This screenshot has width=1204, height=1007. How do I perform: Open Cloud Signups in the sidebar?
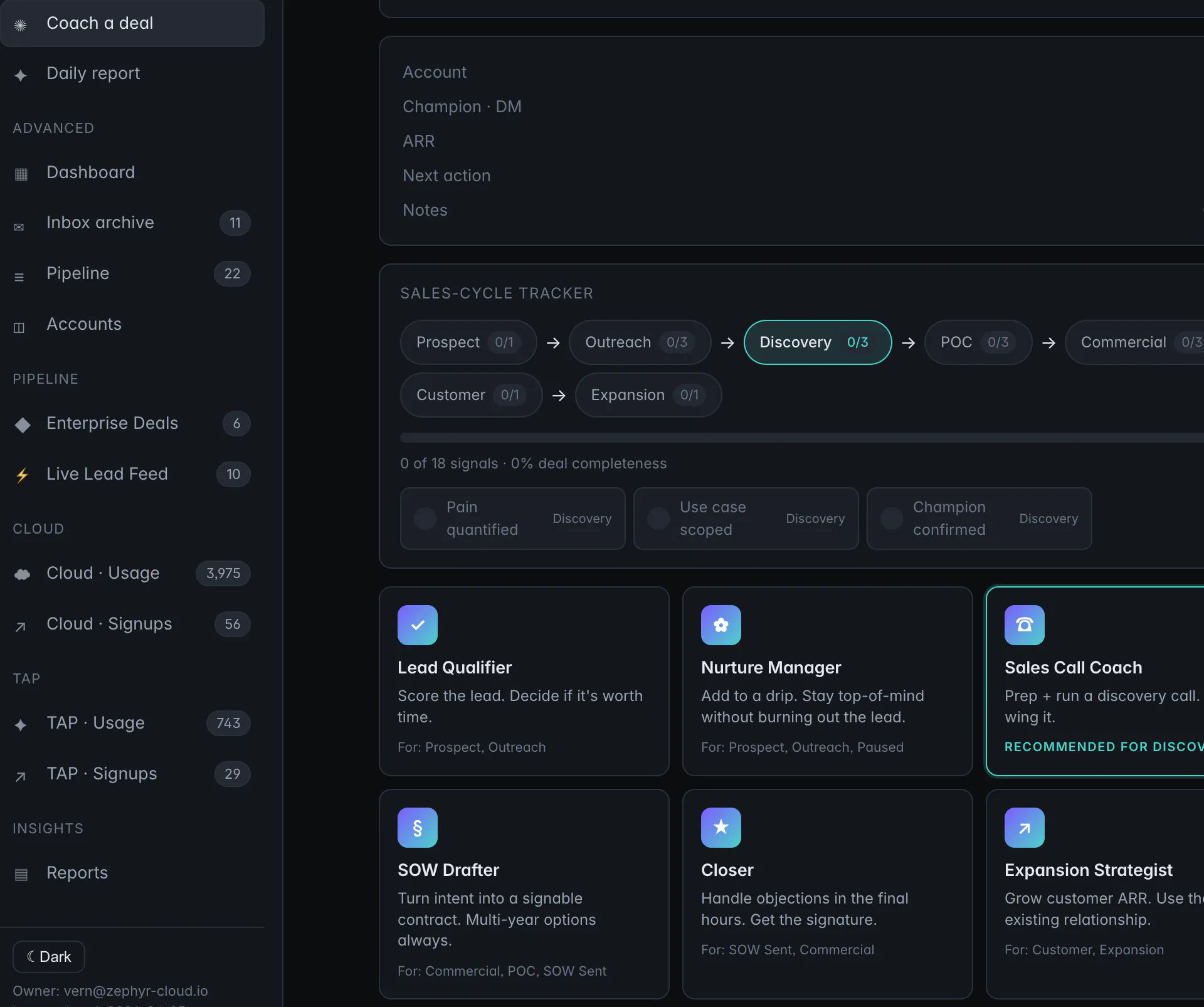click(x=132, y=624)
